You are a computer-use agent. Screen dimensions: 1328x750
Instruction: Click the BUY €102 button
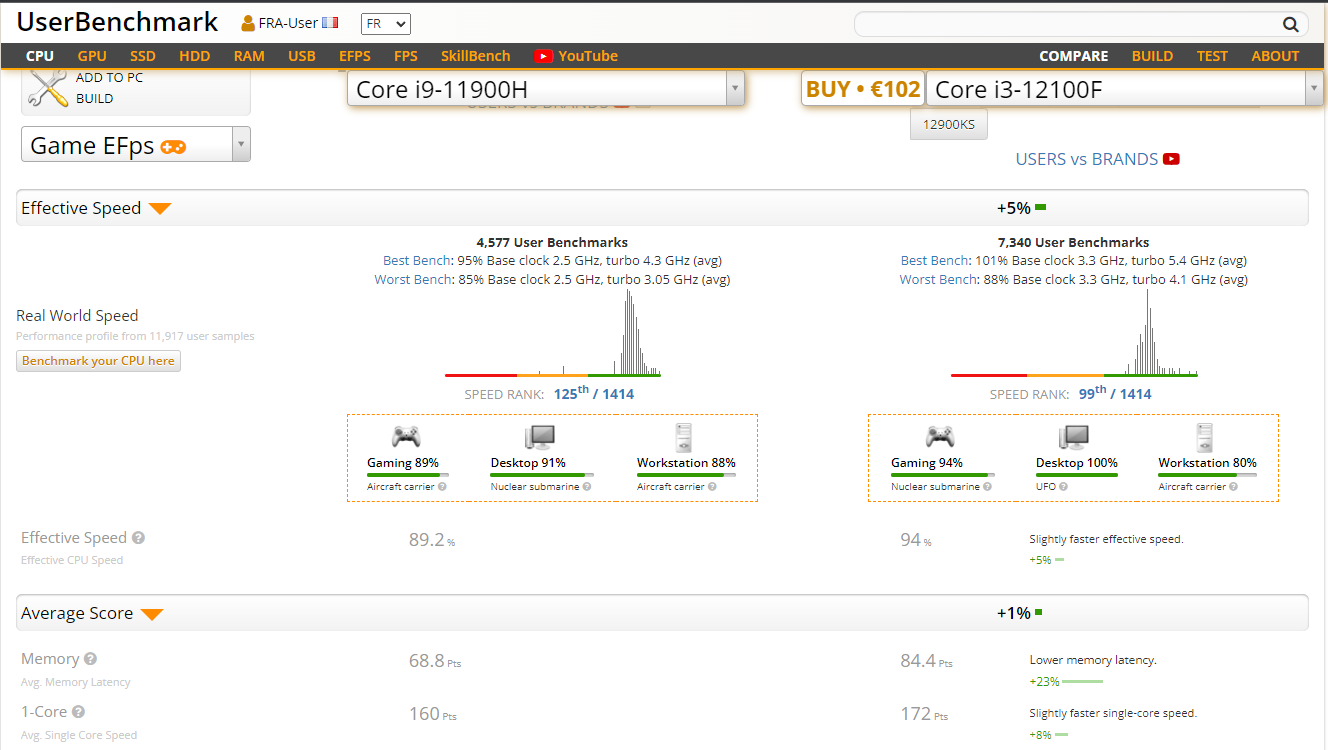pos(863,90)
